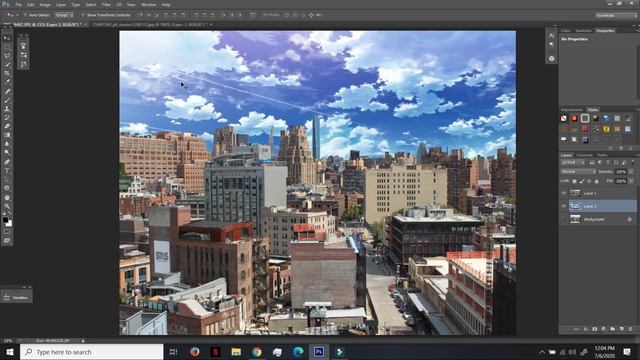Screen dimensions: 640x360
Task: Switch to the Swatches tab
Action: tap(583, 31)
